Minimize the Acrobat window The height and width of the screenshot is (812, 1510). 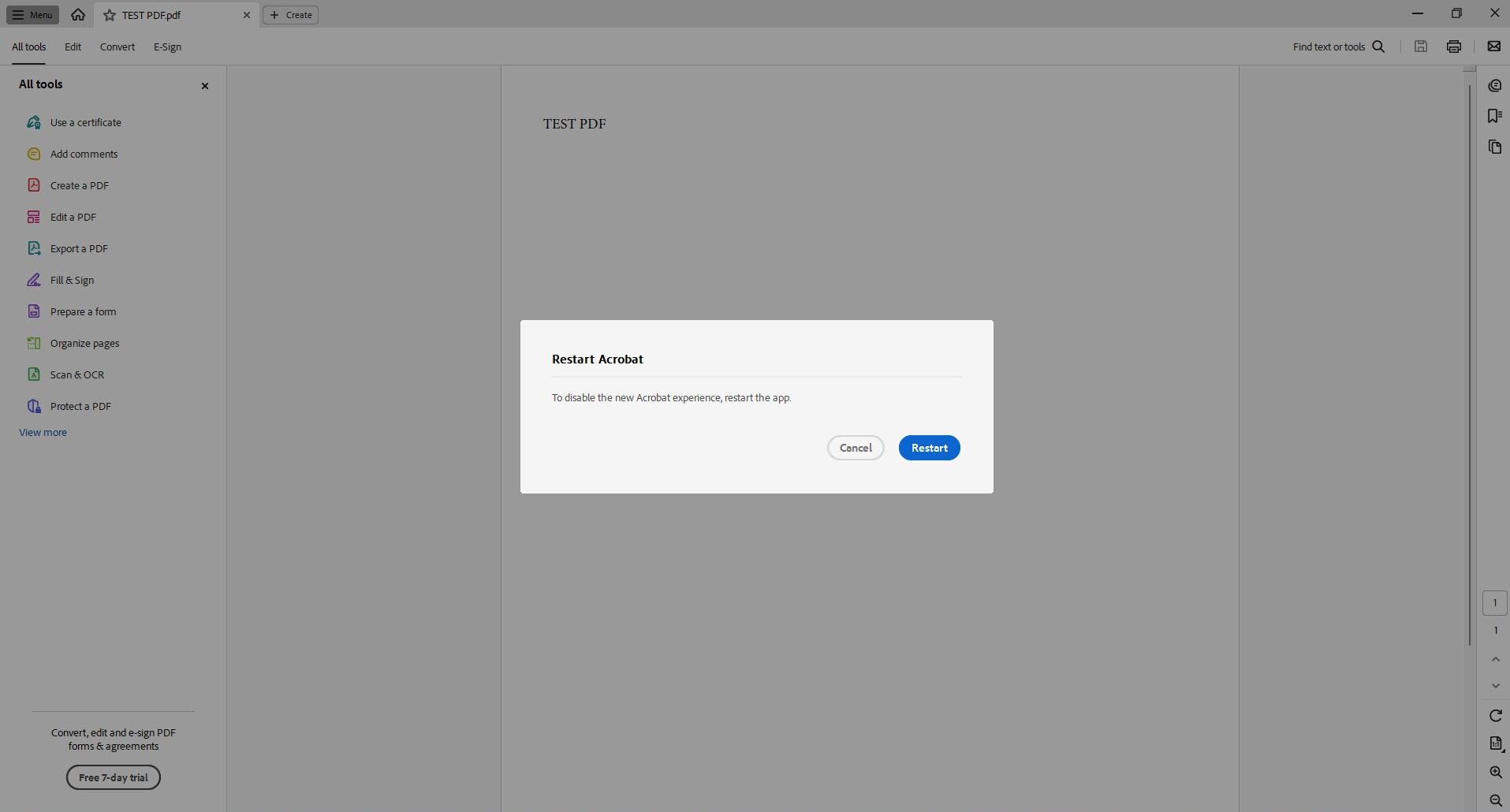(1417, 13)
